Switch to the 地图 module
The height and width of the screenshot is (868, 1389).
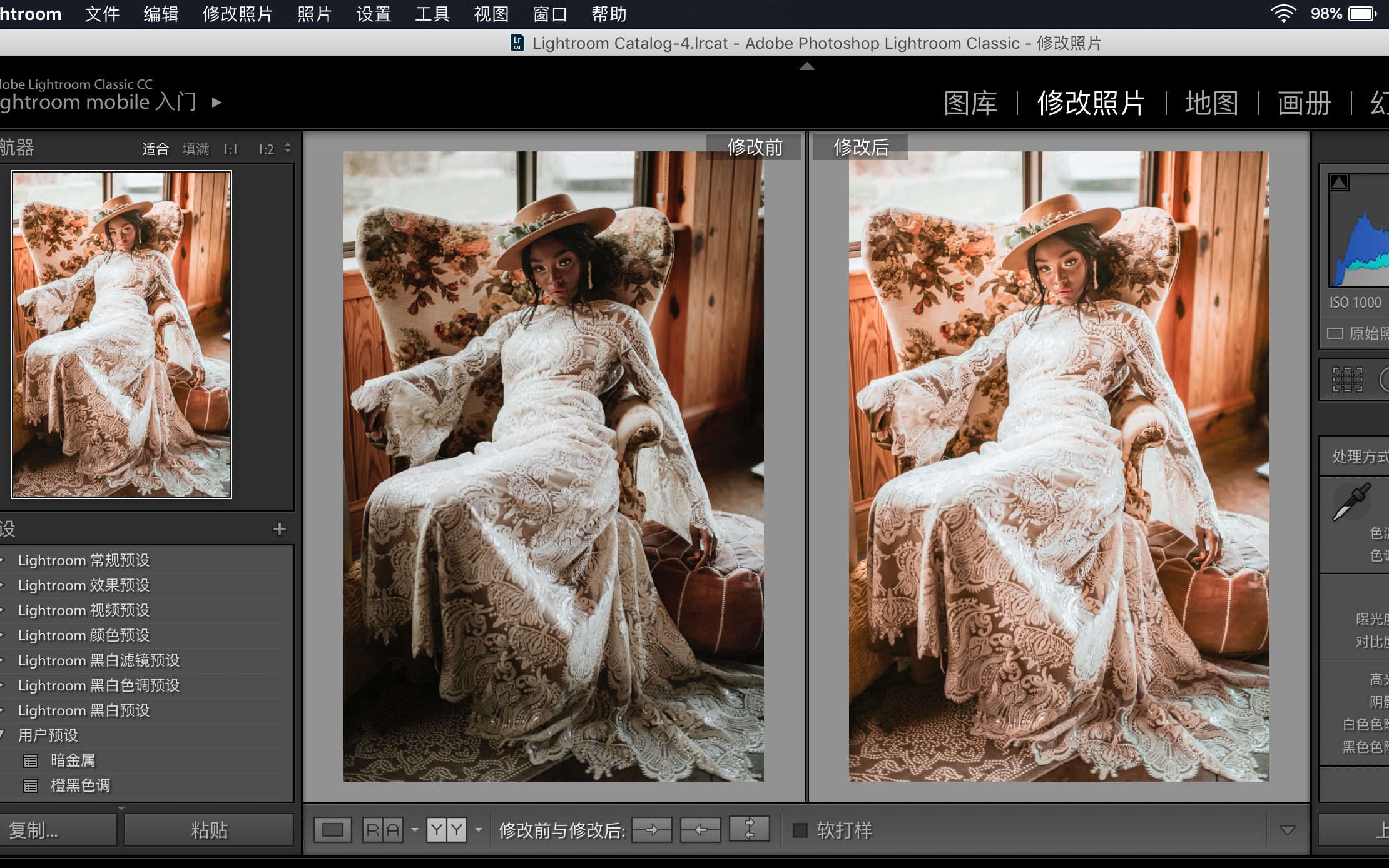[x=1211, y=103]
